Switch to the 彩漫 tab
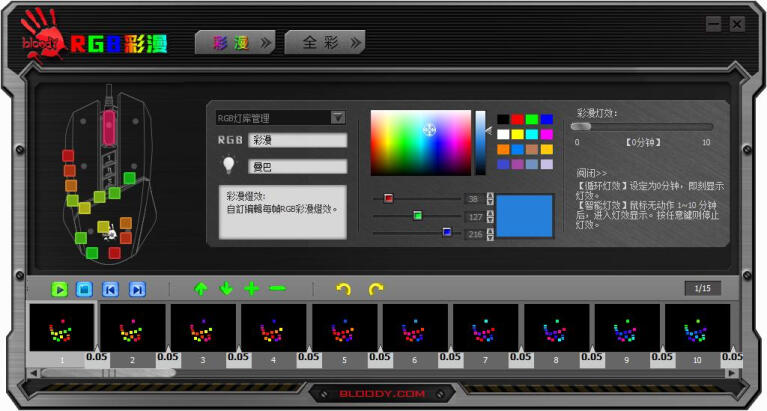The width and height of the screenshot is (767, 411). click(235, 43)
